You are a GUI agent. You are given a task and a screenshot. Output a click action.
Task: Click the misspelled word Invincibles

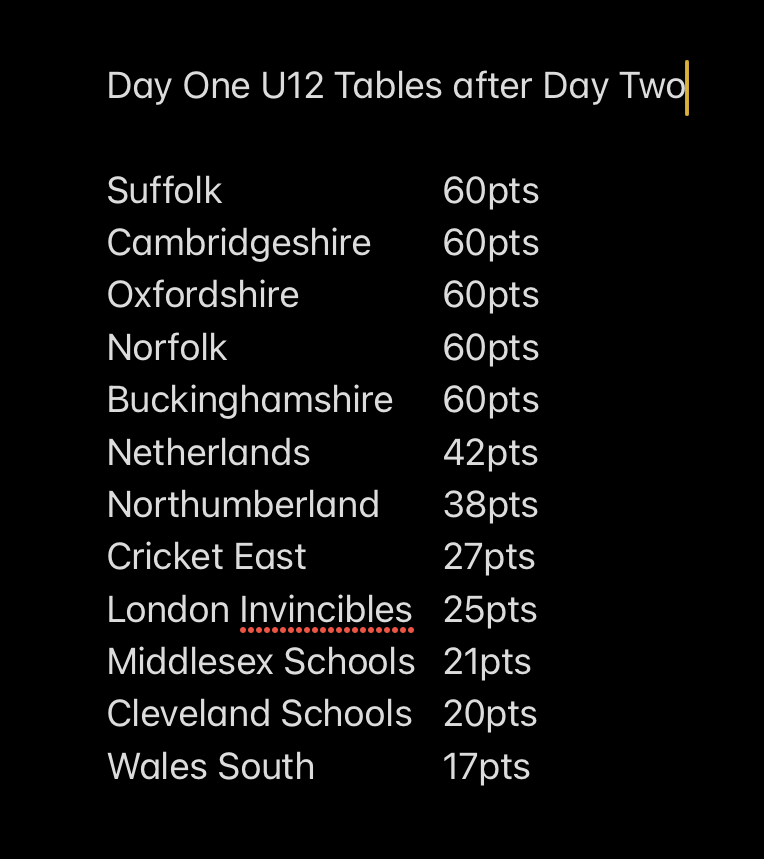click(326, 610)
